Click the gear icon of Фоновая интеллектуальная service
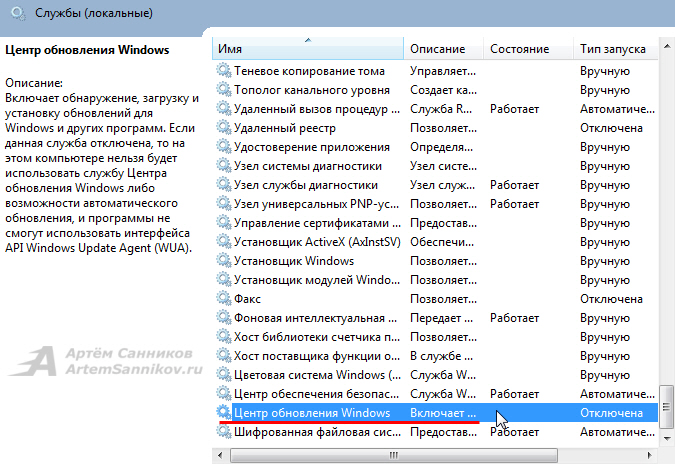The width and height of the screenshot is (675, 464). [x=223, y=317]
